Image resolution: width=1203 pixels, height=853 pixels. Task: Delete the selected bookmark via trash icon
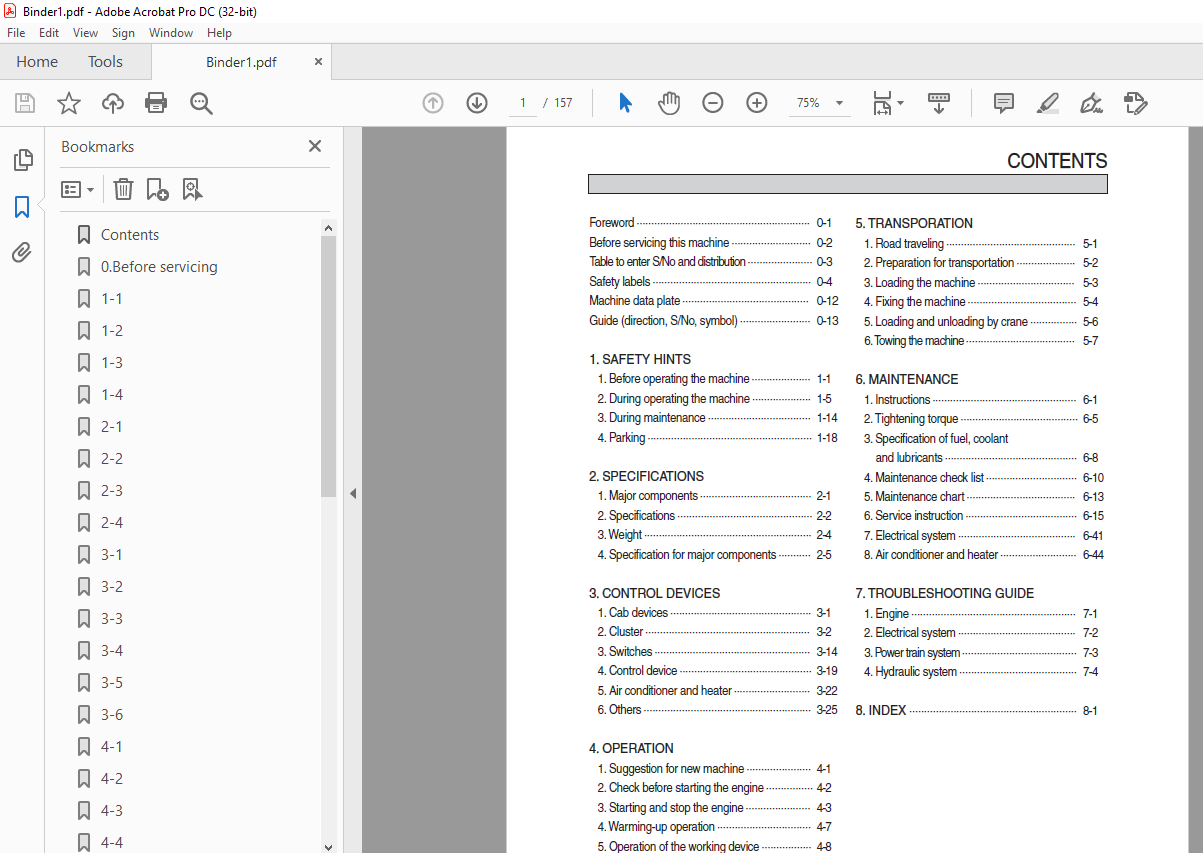tap(123, 189)
